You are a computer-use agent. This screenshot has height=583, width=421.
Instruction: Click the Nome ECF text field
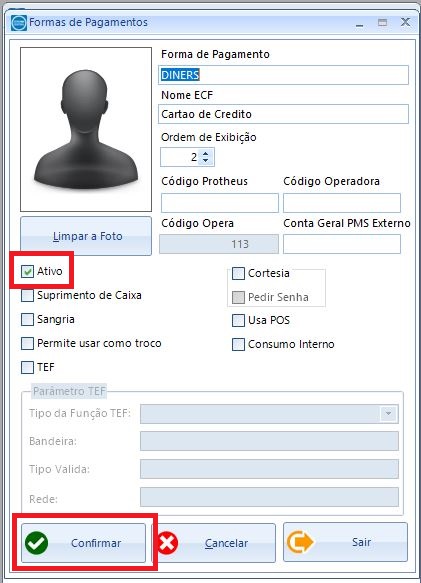point(283,114)
